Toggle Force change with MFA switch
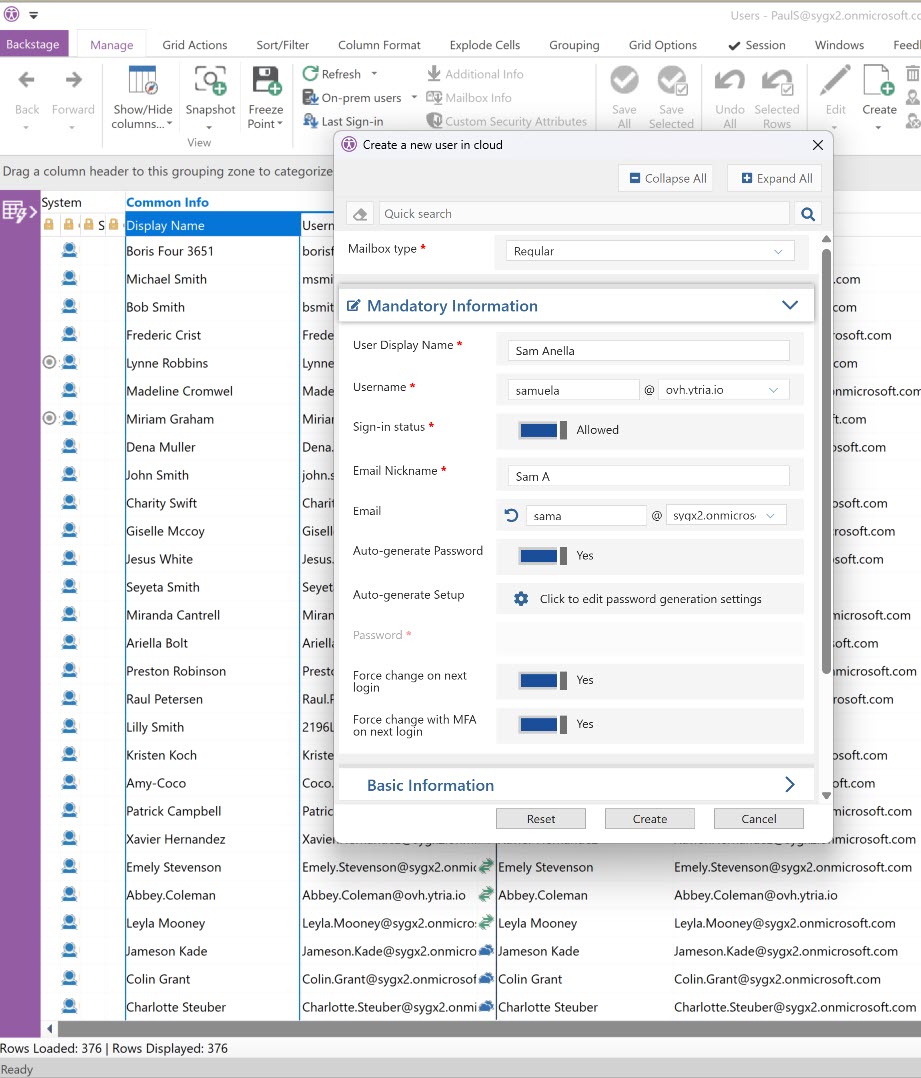Screen dimensions: 921x1078 542,724
